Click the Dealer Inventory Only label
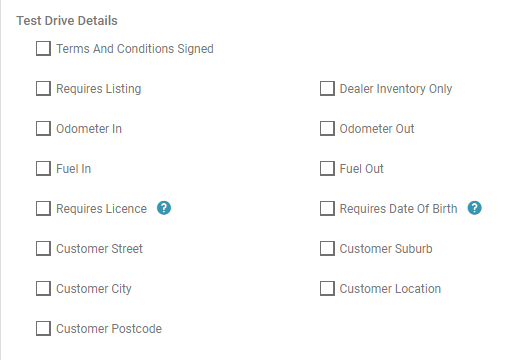The image size is (510, 360). coord(396,89)
